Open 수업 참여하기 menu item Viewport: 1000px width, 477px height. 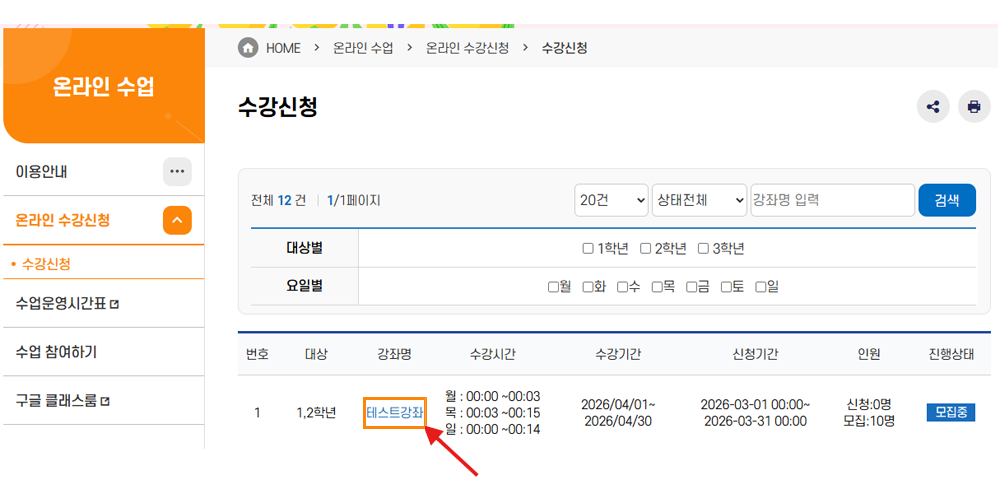56,352
